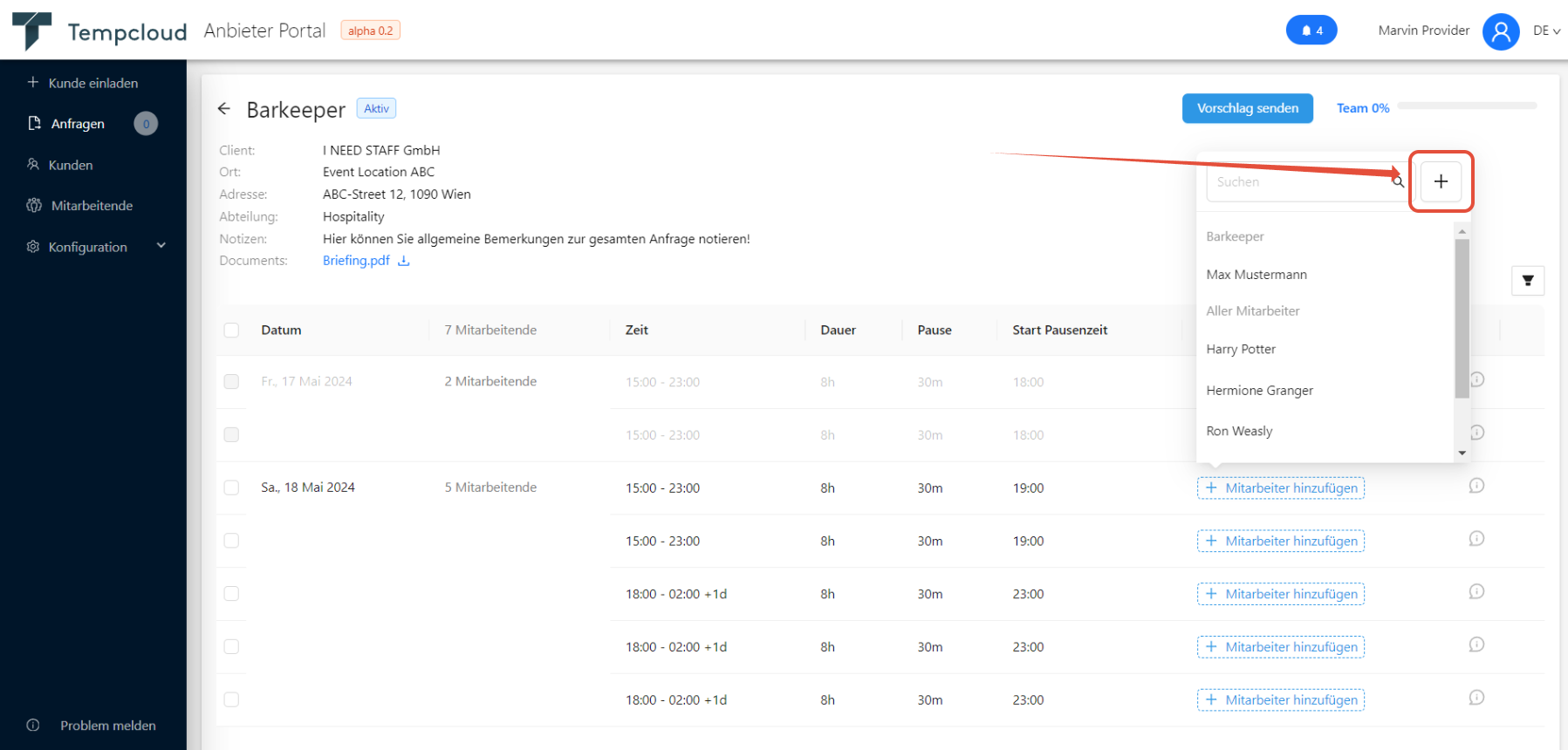Toggle the select-all checkbox in table header
The width and height of the screenshot is (1568, 750).
pyautogui.click(x=231, y=331)
